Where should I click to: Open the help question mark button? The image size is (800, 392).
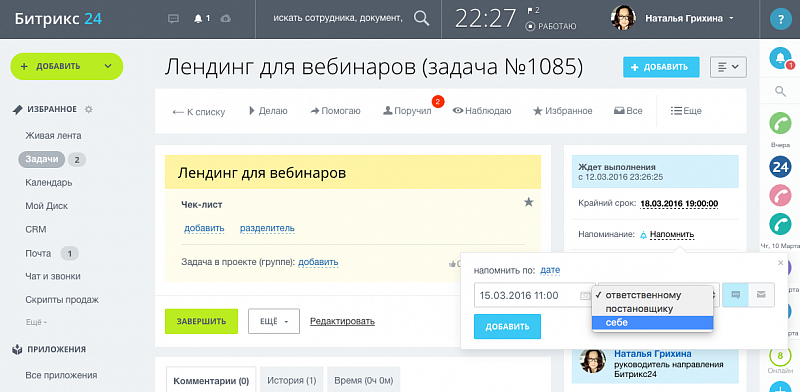coord(780,19)
